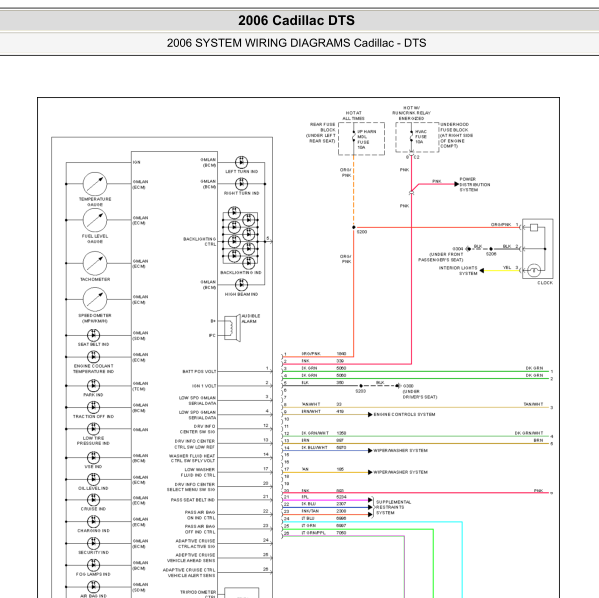599x598 pixels.
Task: Click the "IGN 1 VOLT" terminal label
Action: 204,386
